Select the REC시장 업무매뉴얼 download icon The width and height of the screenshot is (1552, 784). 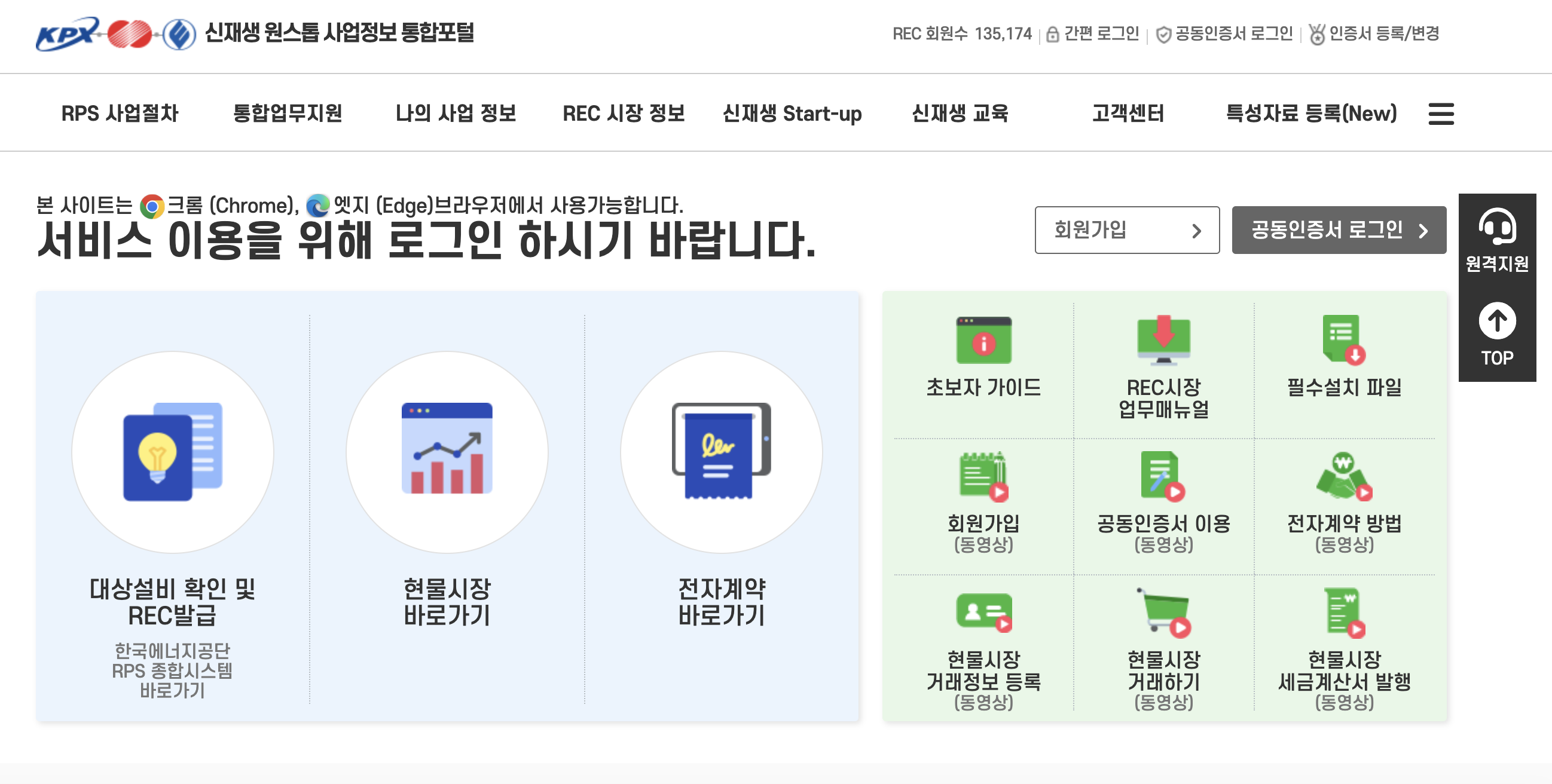[x=1164, y=341]
